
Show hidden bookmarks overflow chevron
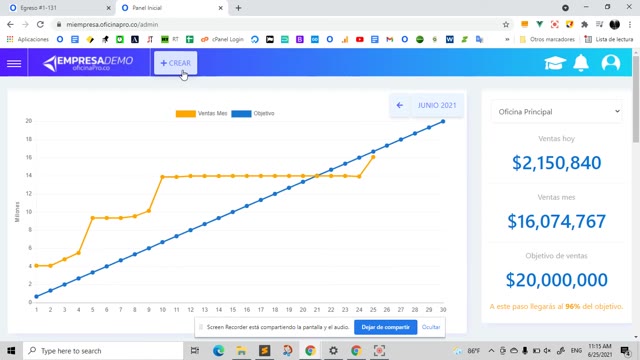click(x=507, y=39)
